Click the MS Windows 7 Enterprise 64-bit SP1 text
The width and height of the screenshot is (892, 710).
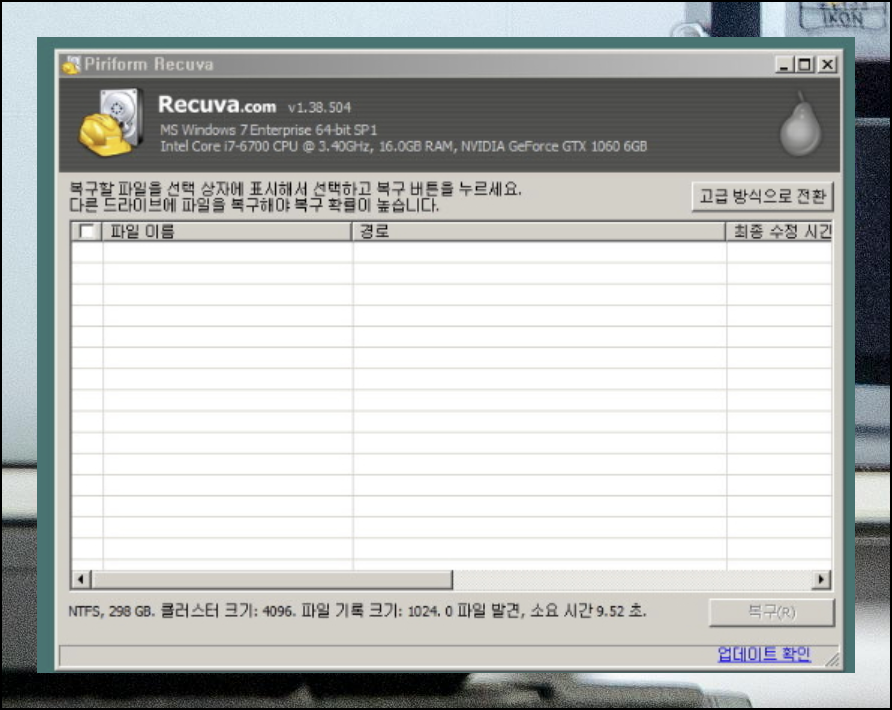tap(269, 130)
